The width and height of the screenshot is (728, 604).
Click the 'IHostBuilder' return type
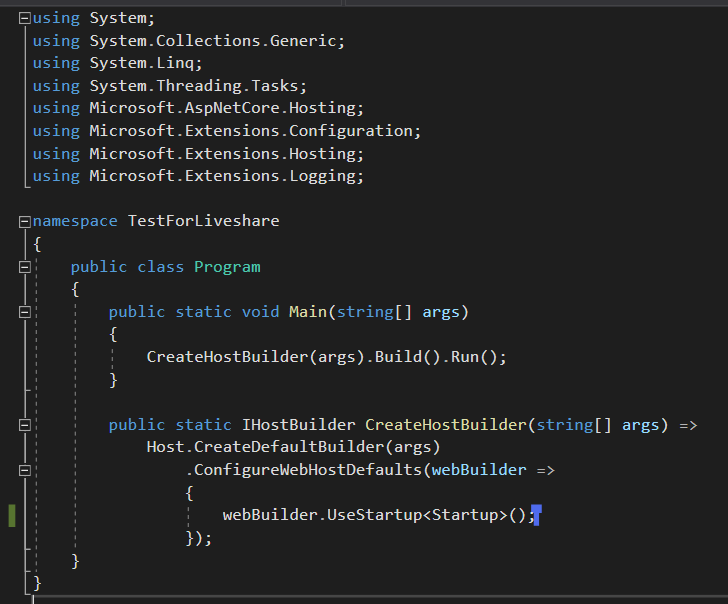point(299,425)
